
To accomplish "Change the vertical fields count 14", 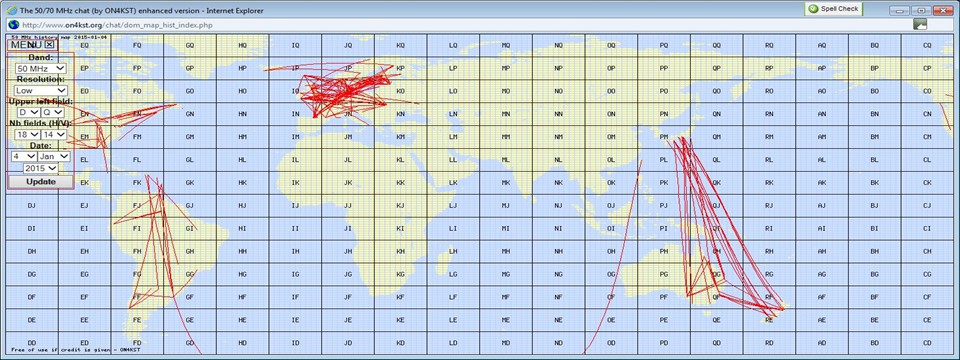I will [x=53, y=134].
